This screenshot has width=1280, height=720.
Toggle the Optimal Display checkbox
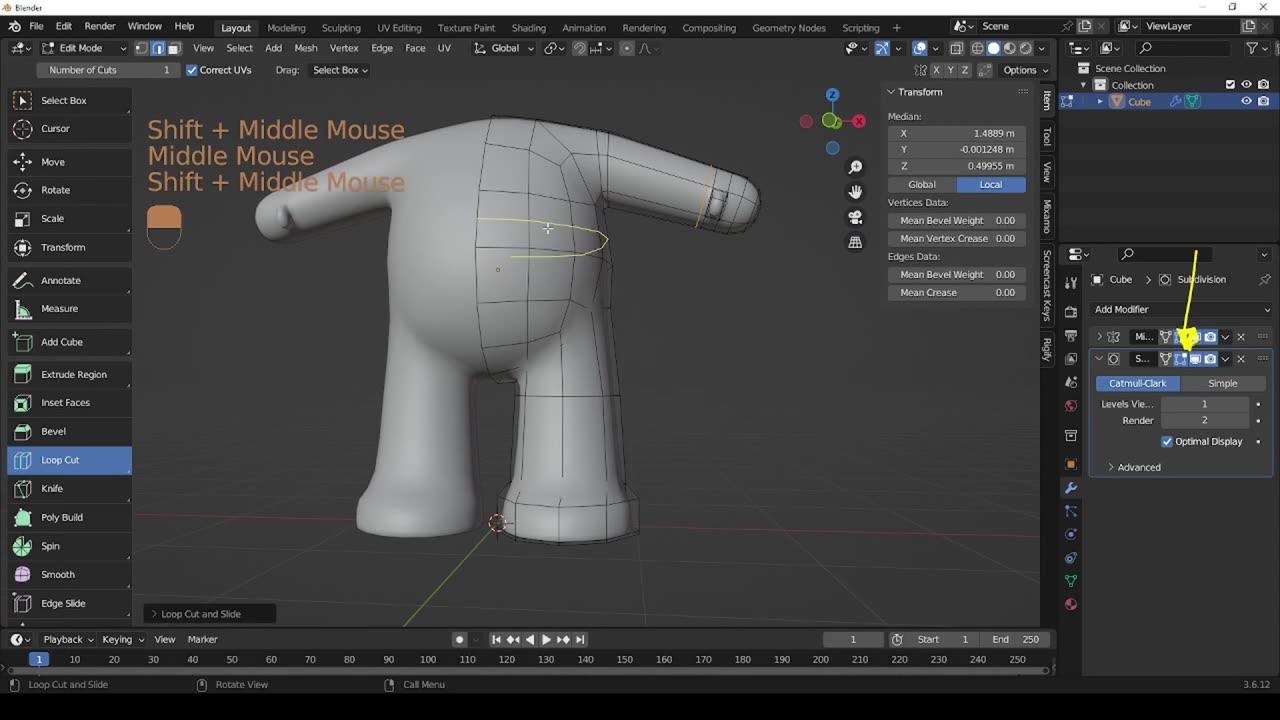tap(1167, 441)
